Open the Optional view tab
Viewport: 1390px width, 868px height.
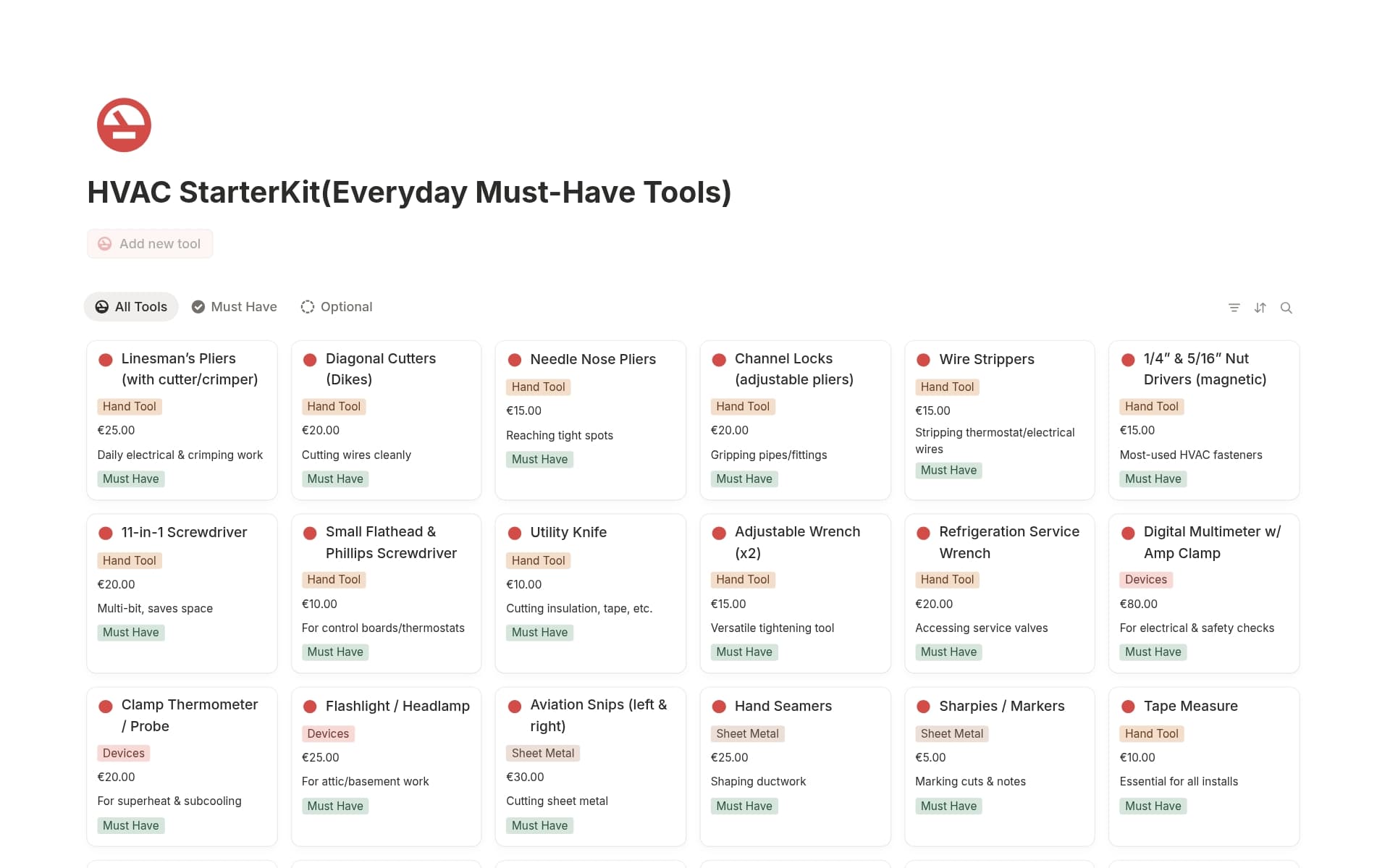(x=337, y=307)
